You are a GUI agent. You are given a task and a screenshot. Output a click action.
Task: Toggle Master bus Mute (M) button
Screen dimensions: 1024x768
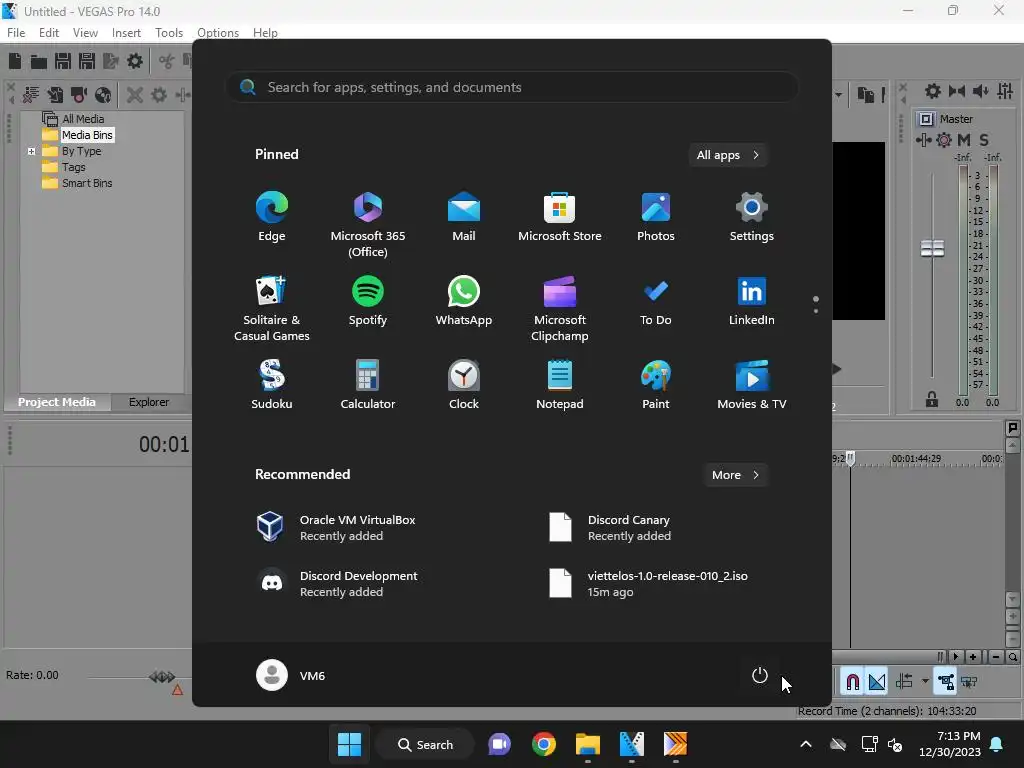(x=964, y=140)
